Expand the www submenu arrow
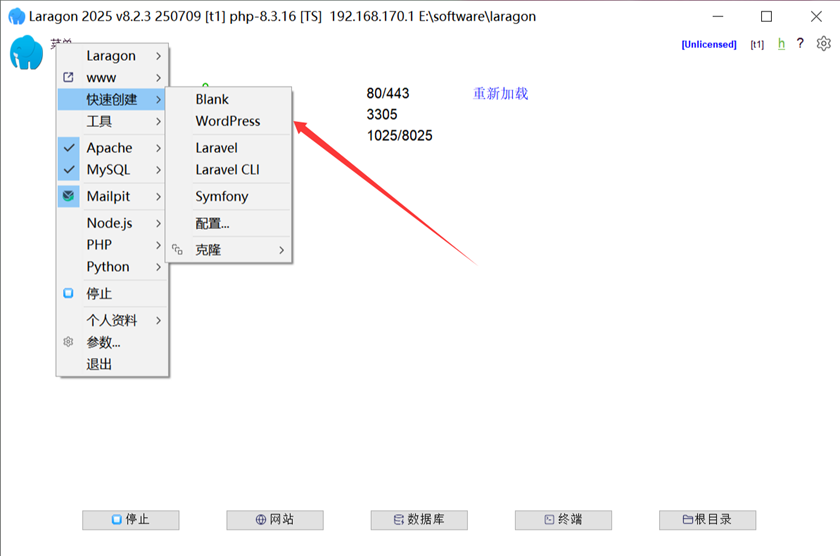This screenshot has width=840, height=556. [158, 78]
